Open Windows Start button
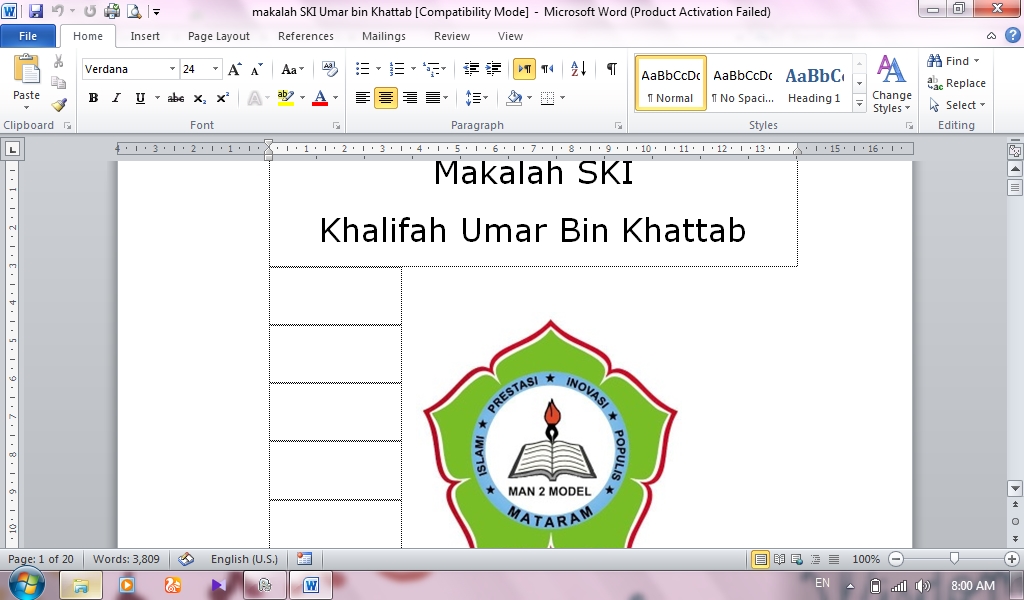The height and width of the screenshot is (600, 1024). pos(26,584)
